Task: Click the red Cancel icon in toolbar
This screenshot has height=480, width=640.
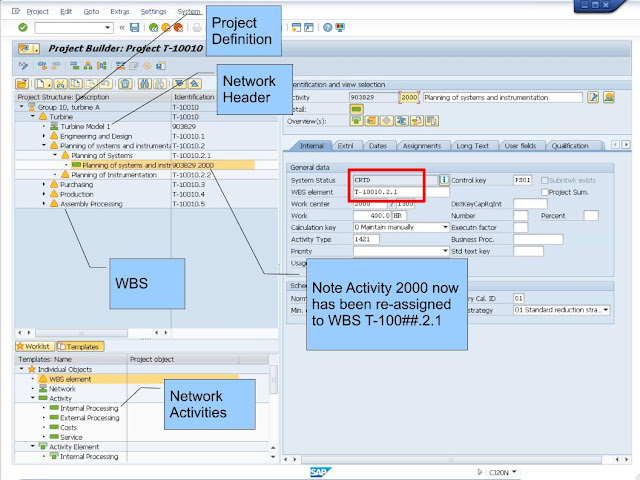Action: click(x=178, y=27)
